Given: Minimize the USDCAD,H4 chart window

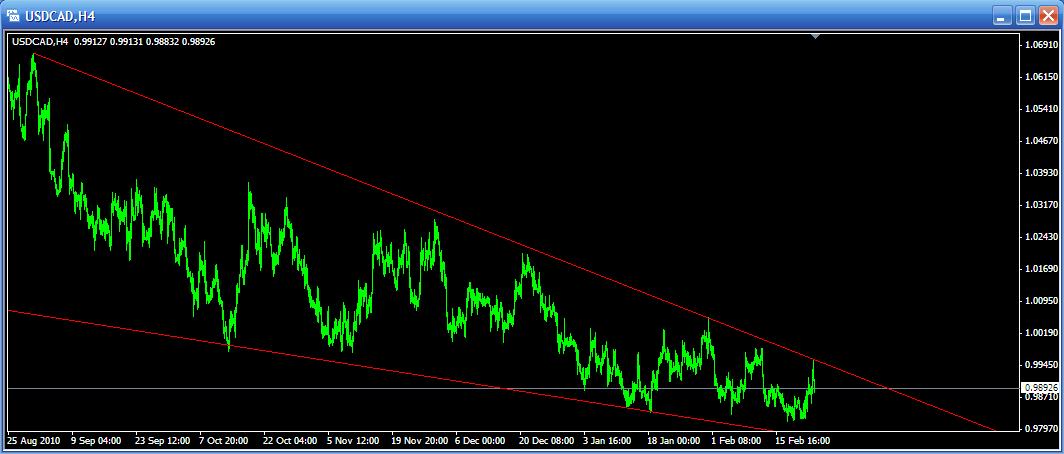Looking at the screenshot, I should click(x=1002, y=16).
